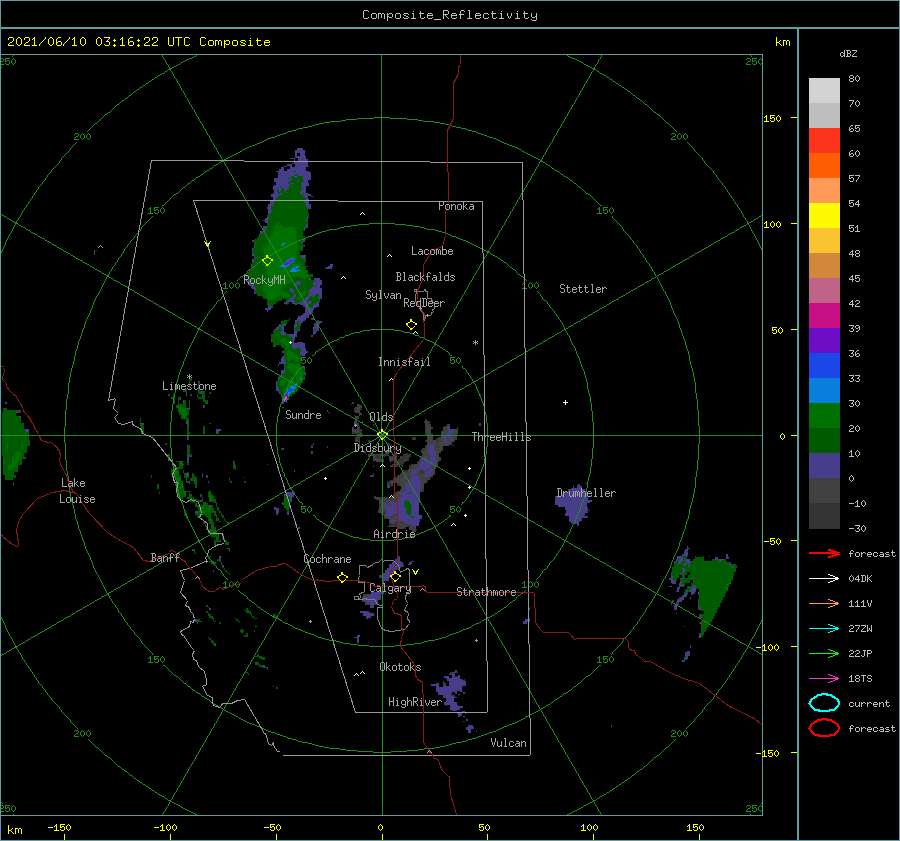Click the white 04DK arrow icon
The image size is (900, 841).
click(x=824, y=578)
